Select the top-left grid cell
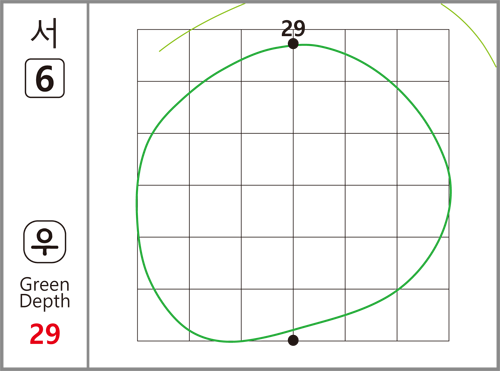This screenshot has width=500, height=371. coord(163,55)
